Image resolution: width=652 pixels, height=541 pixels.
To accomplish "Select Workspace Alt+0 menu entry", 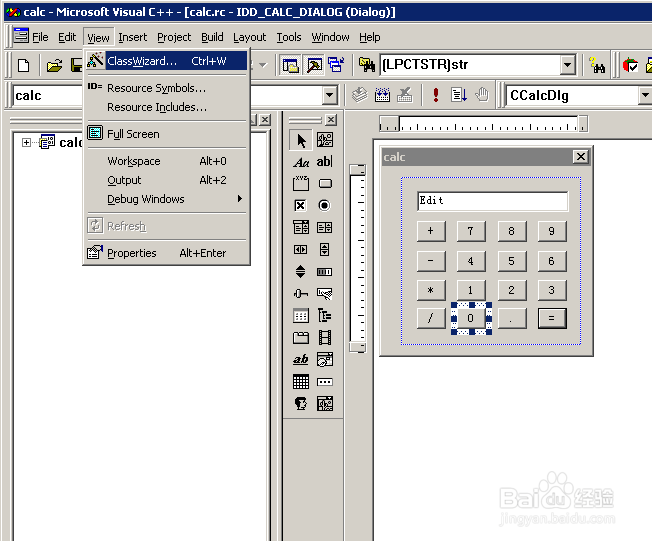I will (x=166, y=161).
